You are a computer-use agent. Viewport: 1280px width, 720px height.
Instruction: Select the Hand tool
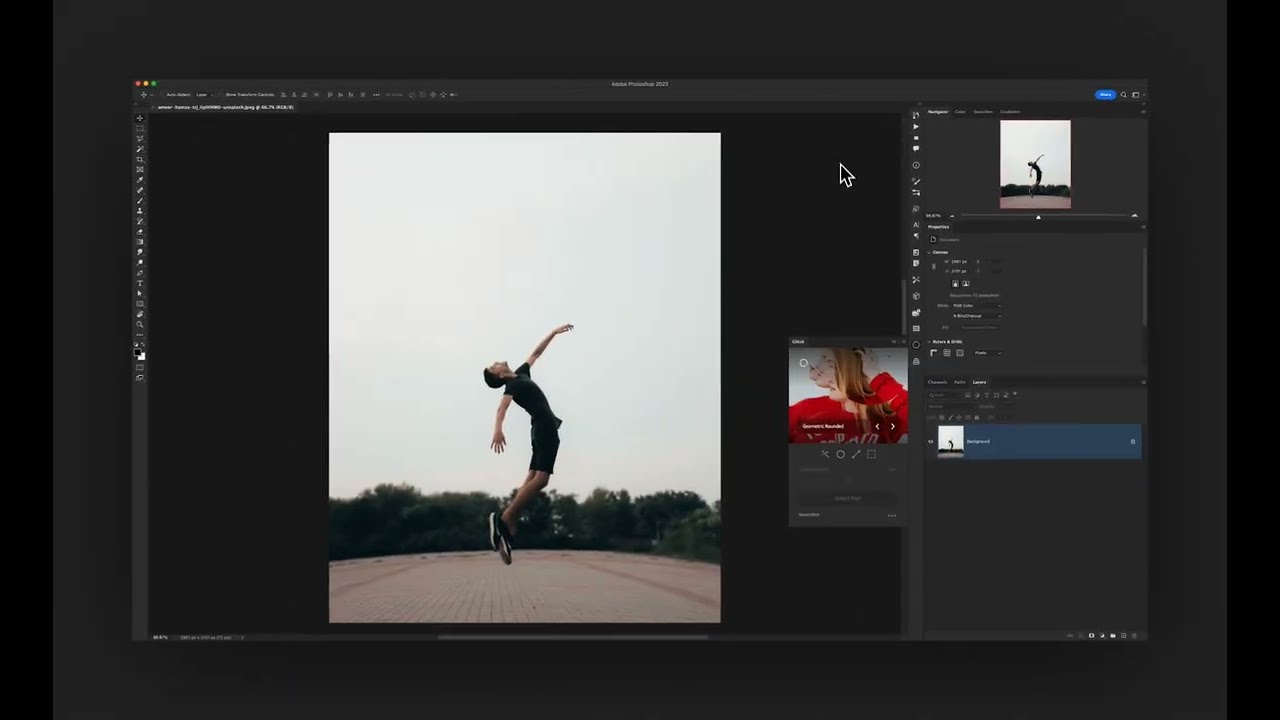click(x=139, y=314)
